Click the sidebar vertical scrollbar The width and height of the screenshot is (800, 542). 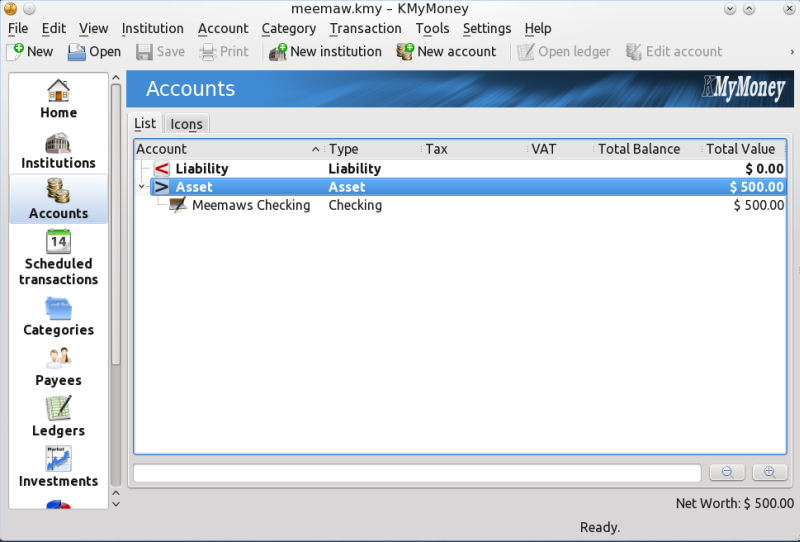coord(116,225)
